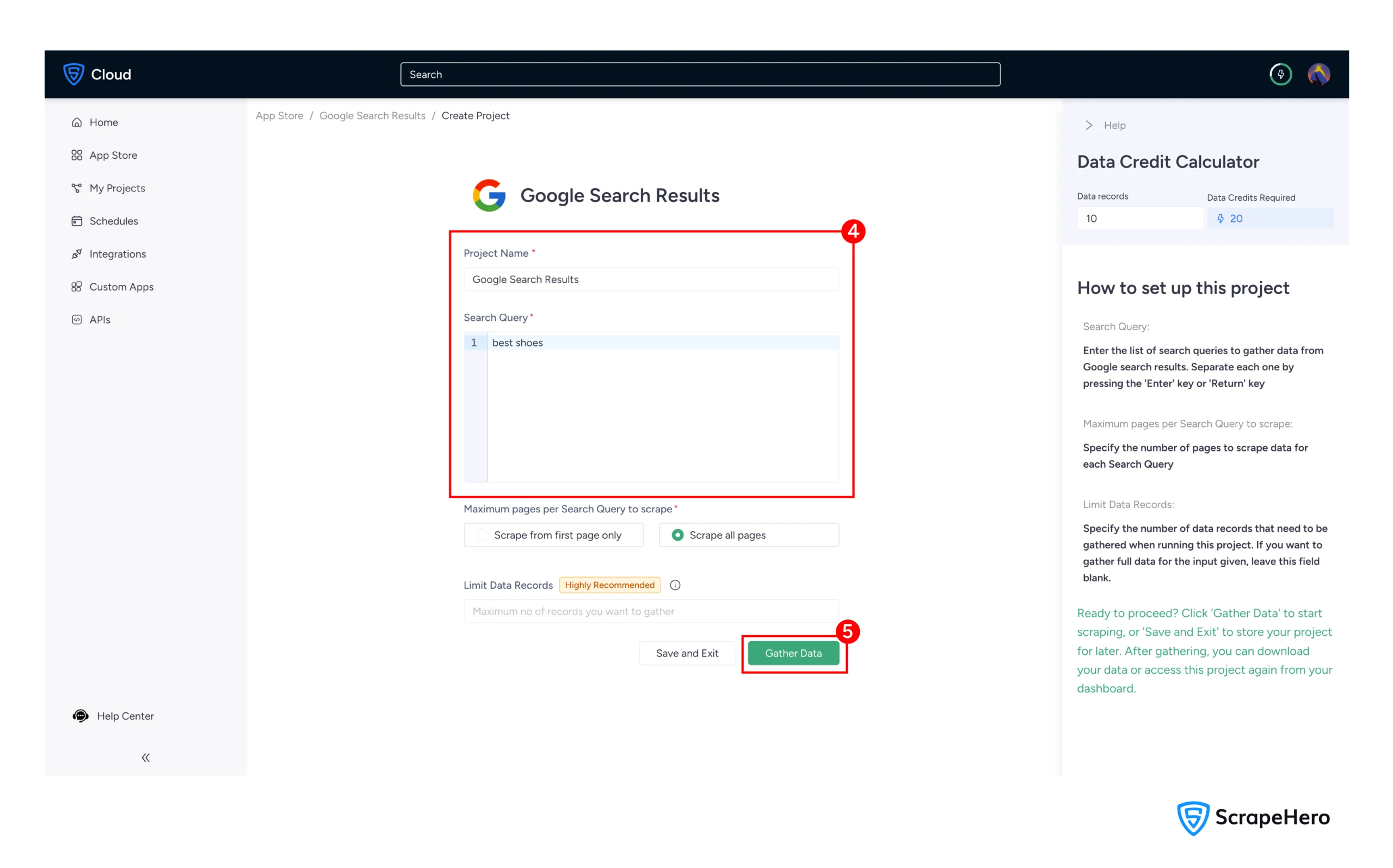
Task: Click Google Search Results breadcrumb link
Action: 372,115
